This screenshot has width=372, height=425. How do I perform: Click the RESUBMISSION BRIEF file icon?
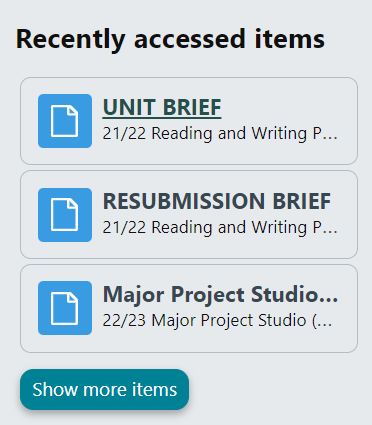[65, 215]
